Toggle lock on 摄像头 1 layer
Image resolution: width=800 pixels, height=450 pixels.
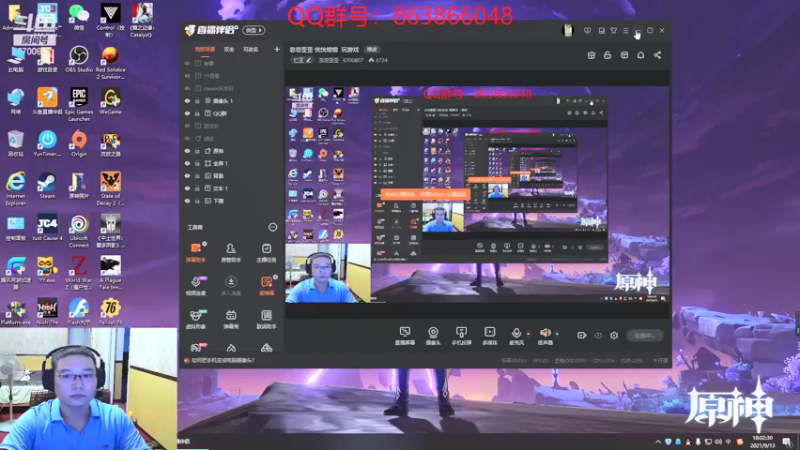coord(197,101)
